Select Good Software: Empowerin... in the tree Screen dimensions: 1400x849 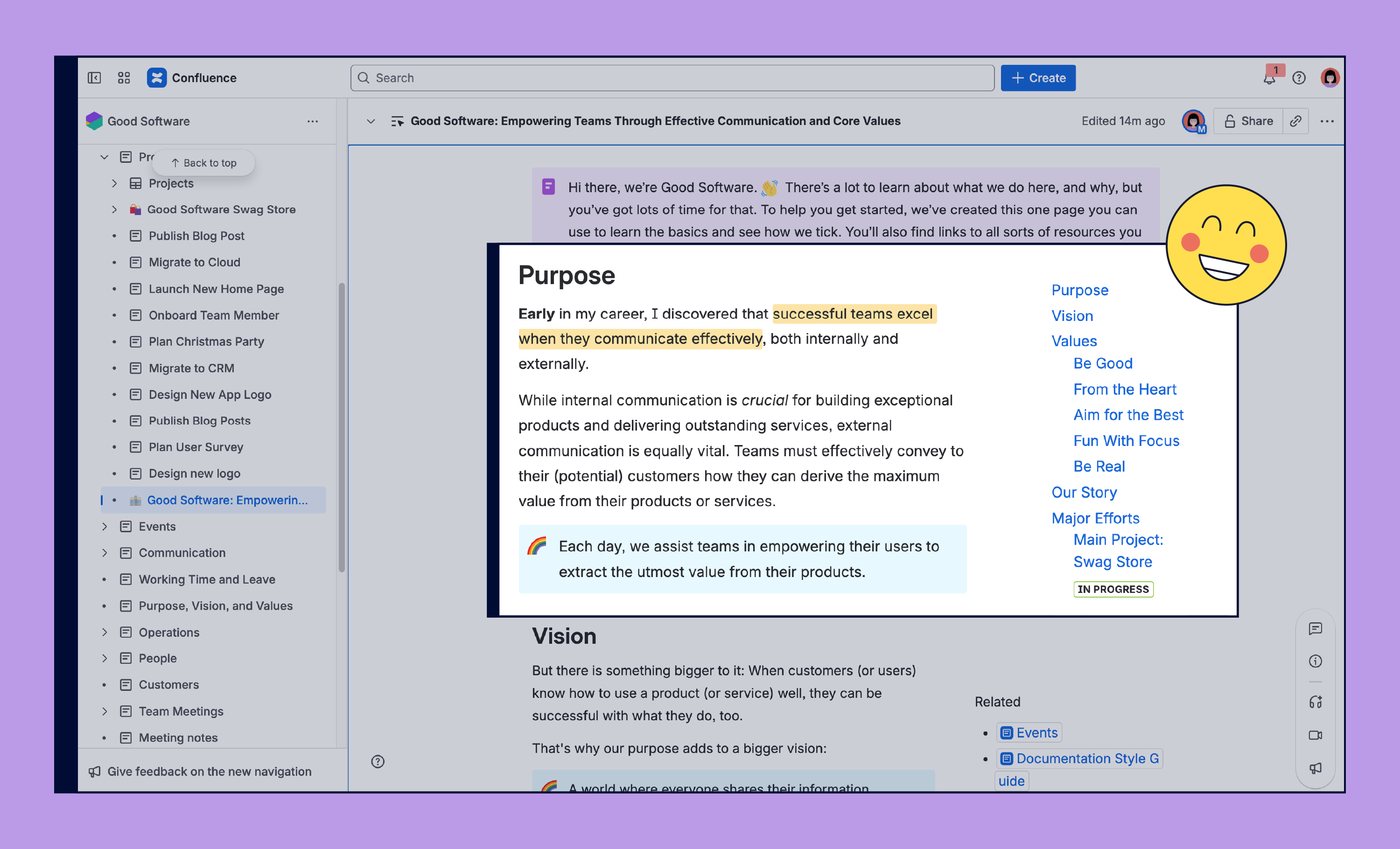coord(214,500)
